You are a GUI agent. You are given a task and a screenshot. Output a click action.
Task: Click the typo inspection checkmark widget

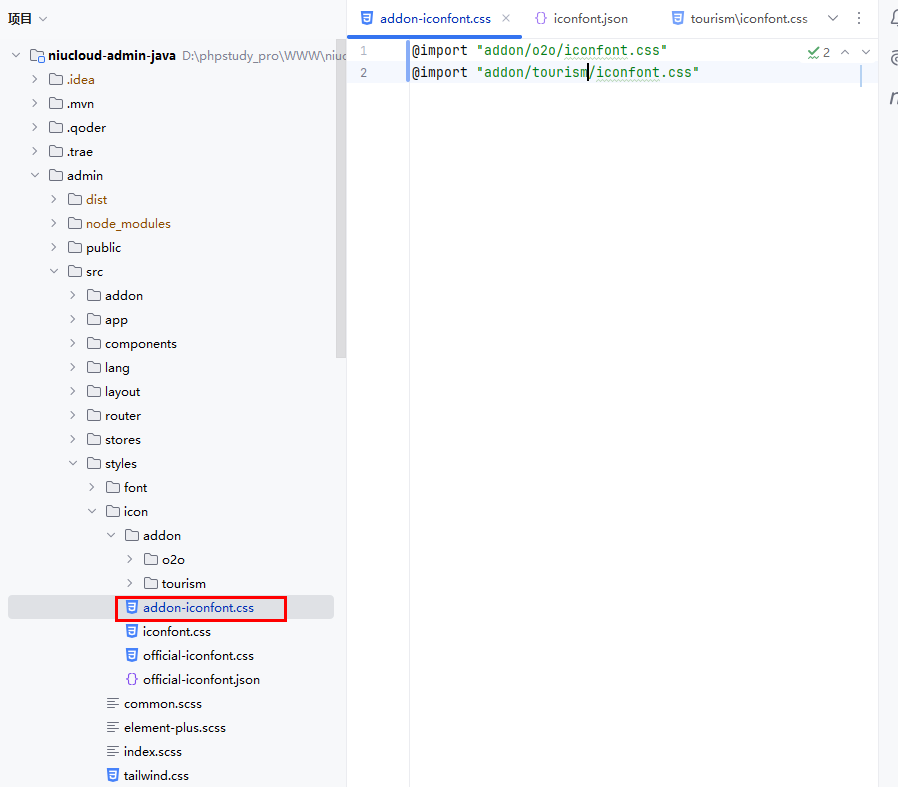click(x=818, y=52)
